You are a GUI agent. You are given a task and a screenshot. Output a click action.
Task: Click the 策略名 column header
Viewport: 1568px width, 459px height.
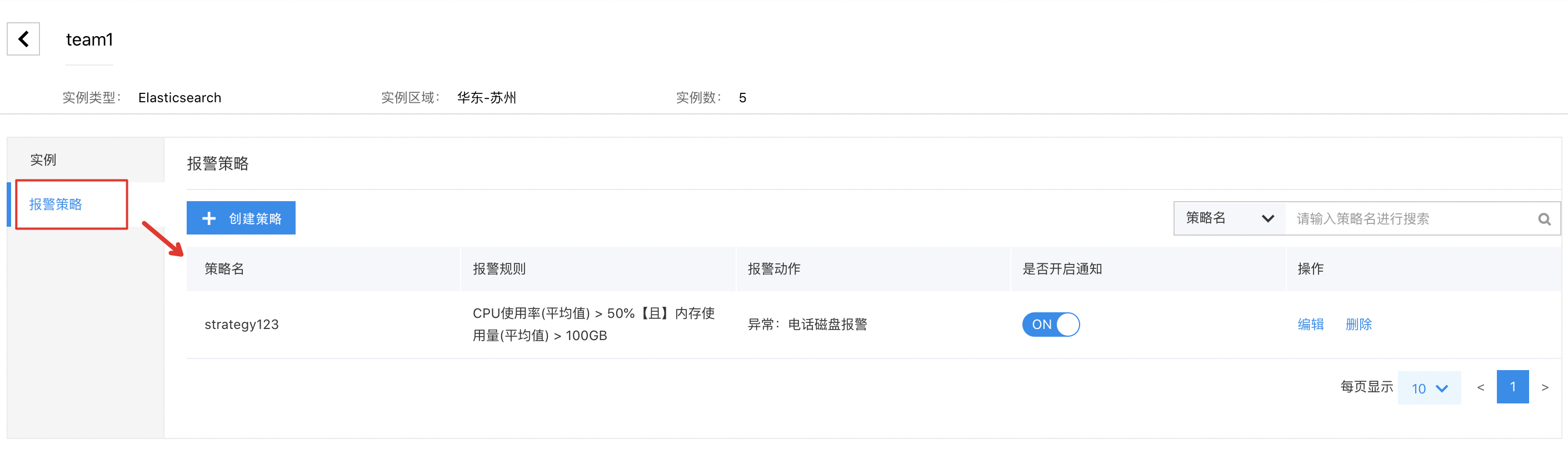224,269
